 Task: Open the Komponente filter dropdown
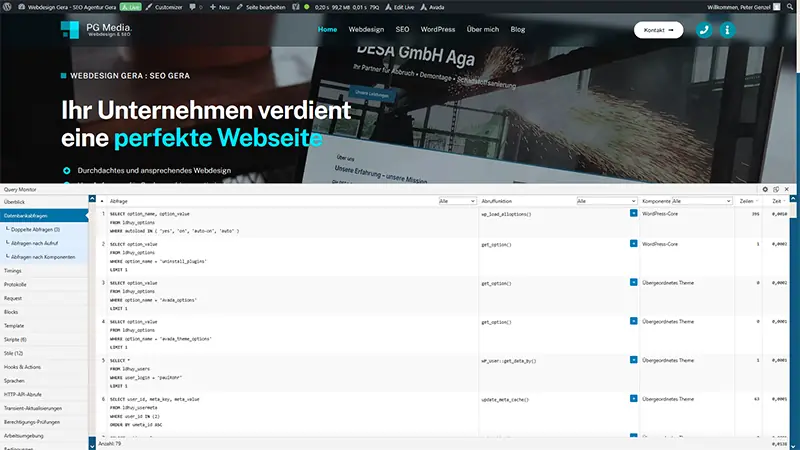pyautogui.click(x=702, y=201)
